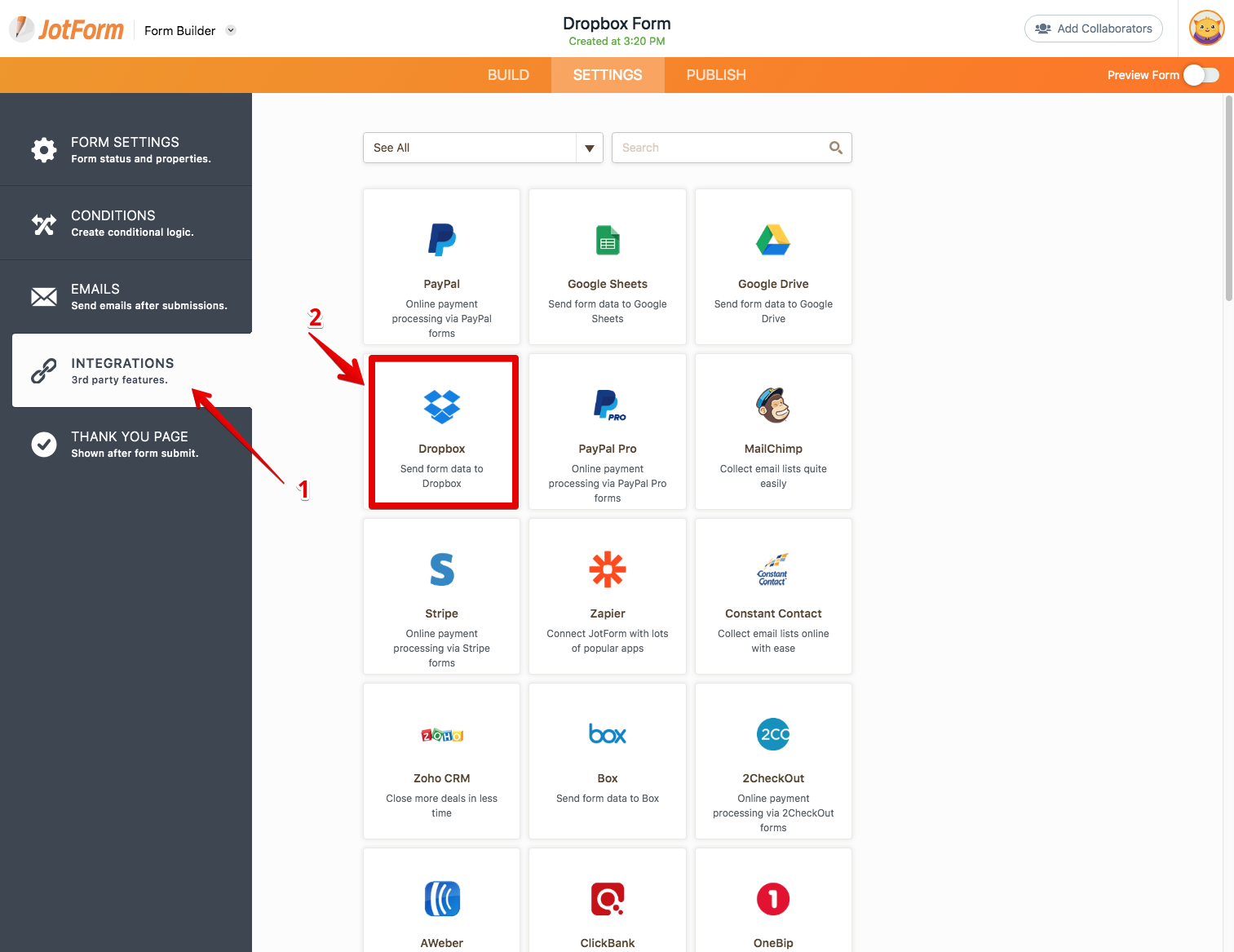Image resolution: width=1234 pixels, height=952 pixels.
Task: Click 'Collect email lists quite easily' text
Action: (x=773, y=476)
